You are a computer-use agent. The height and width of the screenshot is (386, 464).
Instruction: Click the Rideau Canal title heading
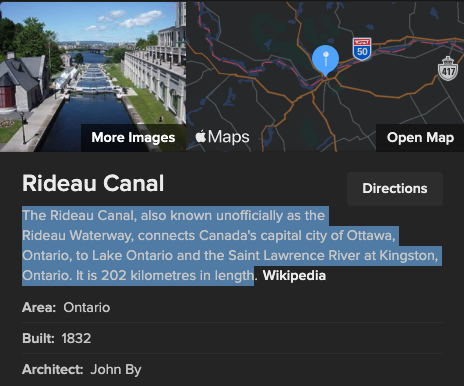(x=93, y=183)
